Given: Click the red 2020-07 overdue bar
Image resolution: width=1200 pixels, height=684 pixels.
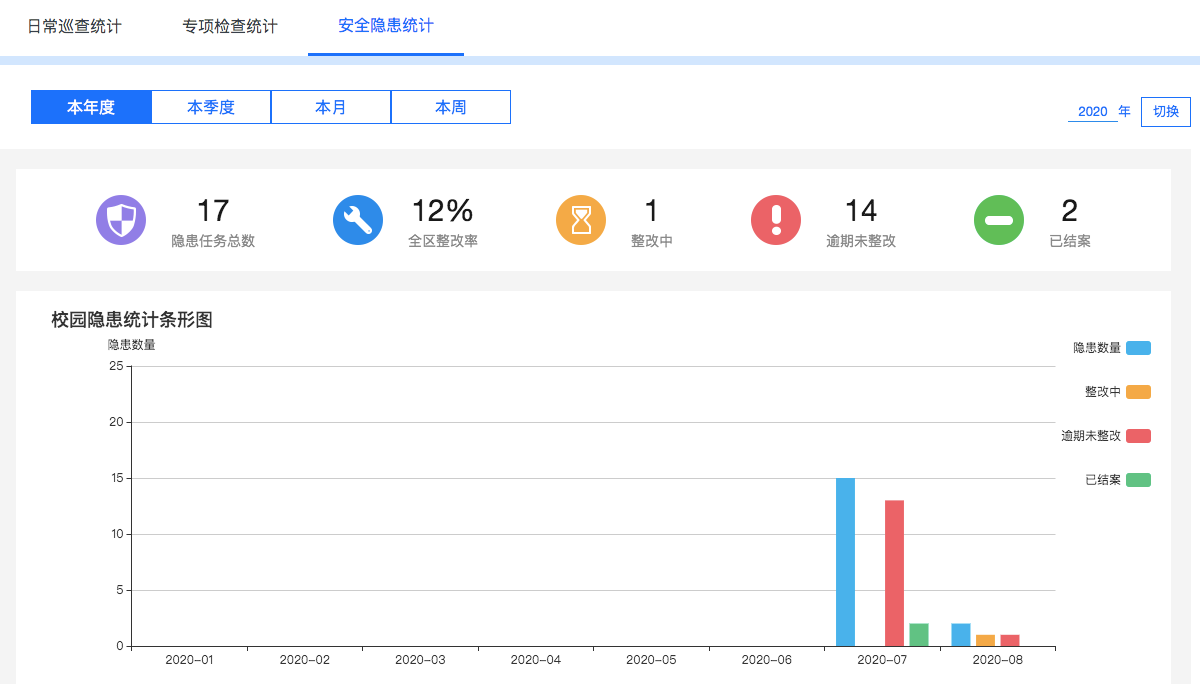Looking at the screenshot, I should [x=894, y=573].
